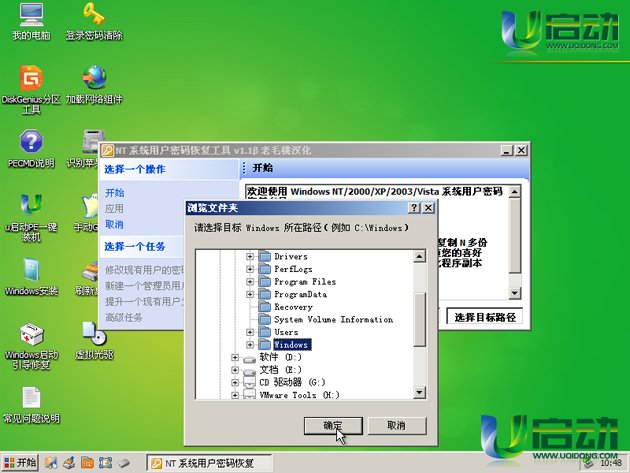The height and width of the screenshot is (473, 630).
Task: Click orange folder quick launch icon
Action: coord(87,463)
